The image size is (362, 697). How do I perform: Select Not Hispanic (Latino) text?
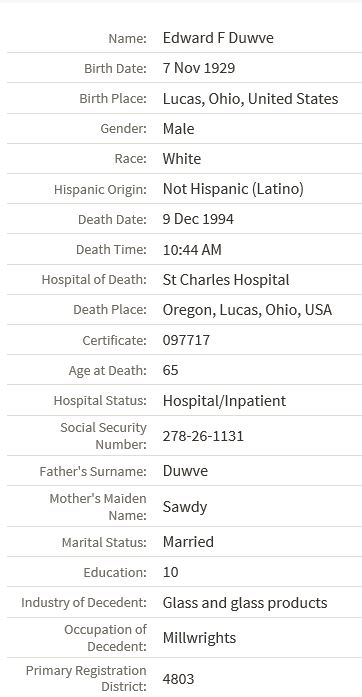click(x=233, y=189)
